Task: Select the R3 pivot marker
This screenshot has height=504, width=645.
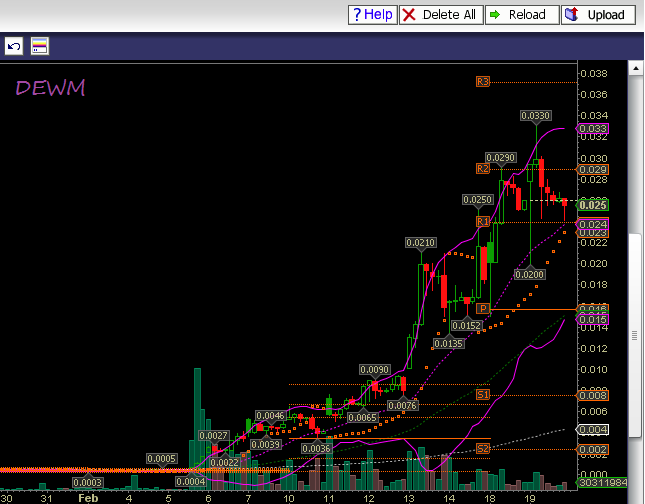Action: [x=483, y=81]
